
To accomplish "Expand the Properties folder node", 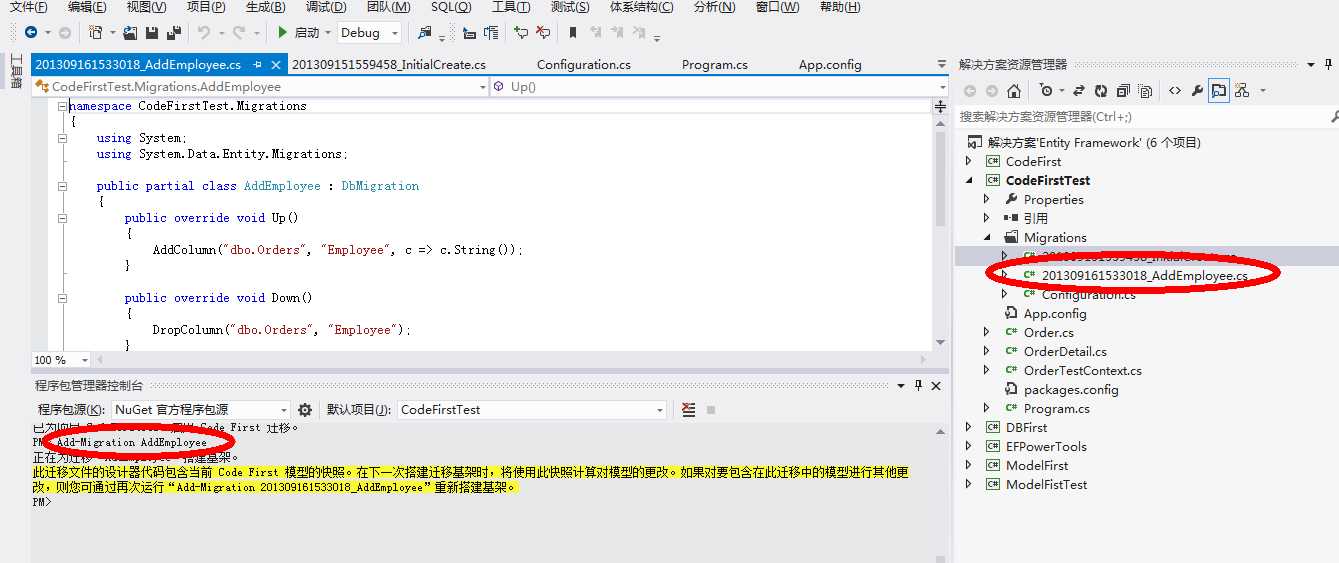I will pos(987,199).
